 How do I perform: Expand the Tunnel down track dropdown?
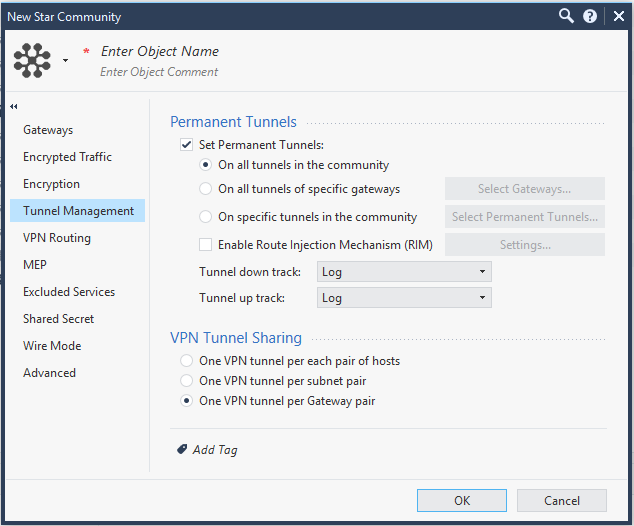404,272
